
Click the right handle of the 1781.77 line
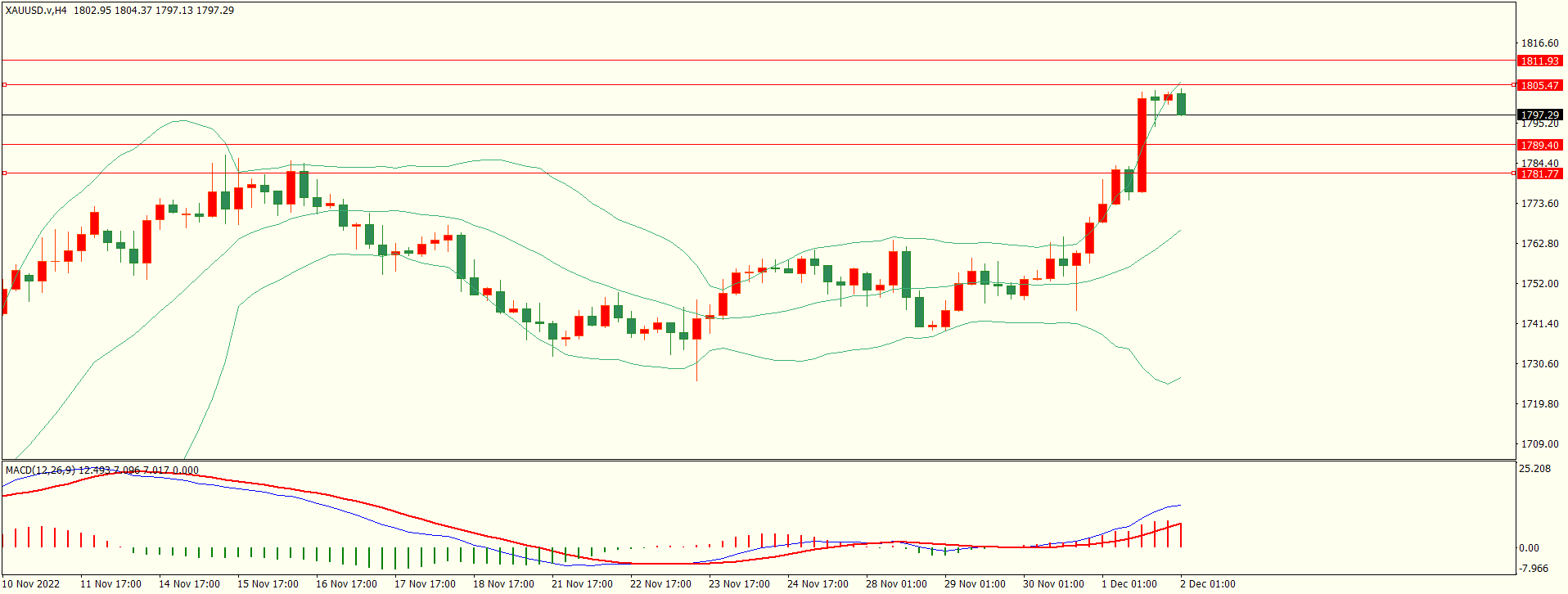coord(1513,173)
